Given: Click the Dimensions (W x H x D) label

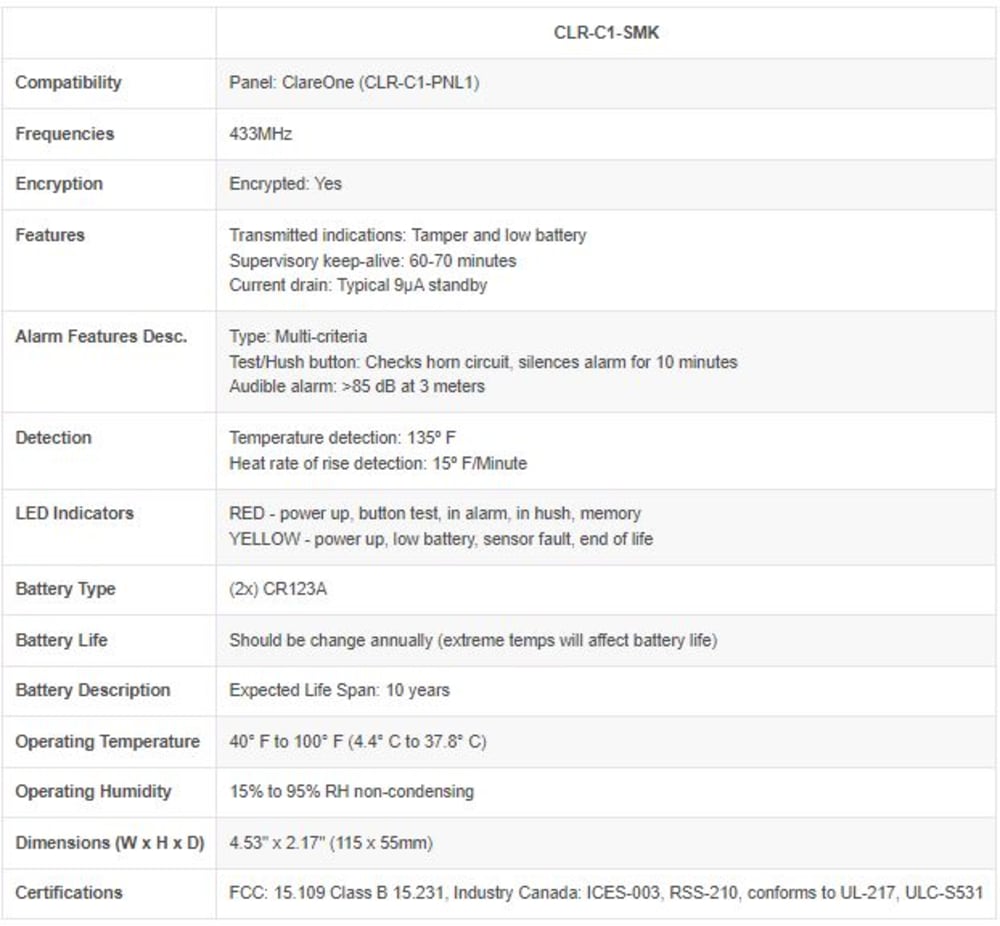Looking at the screenshot, I should click(110, 842).
